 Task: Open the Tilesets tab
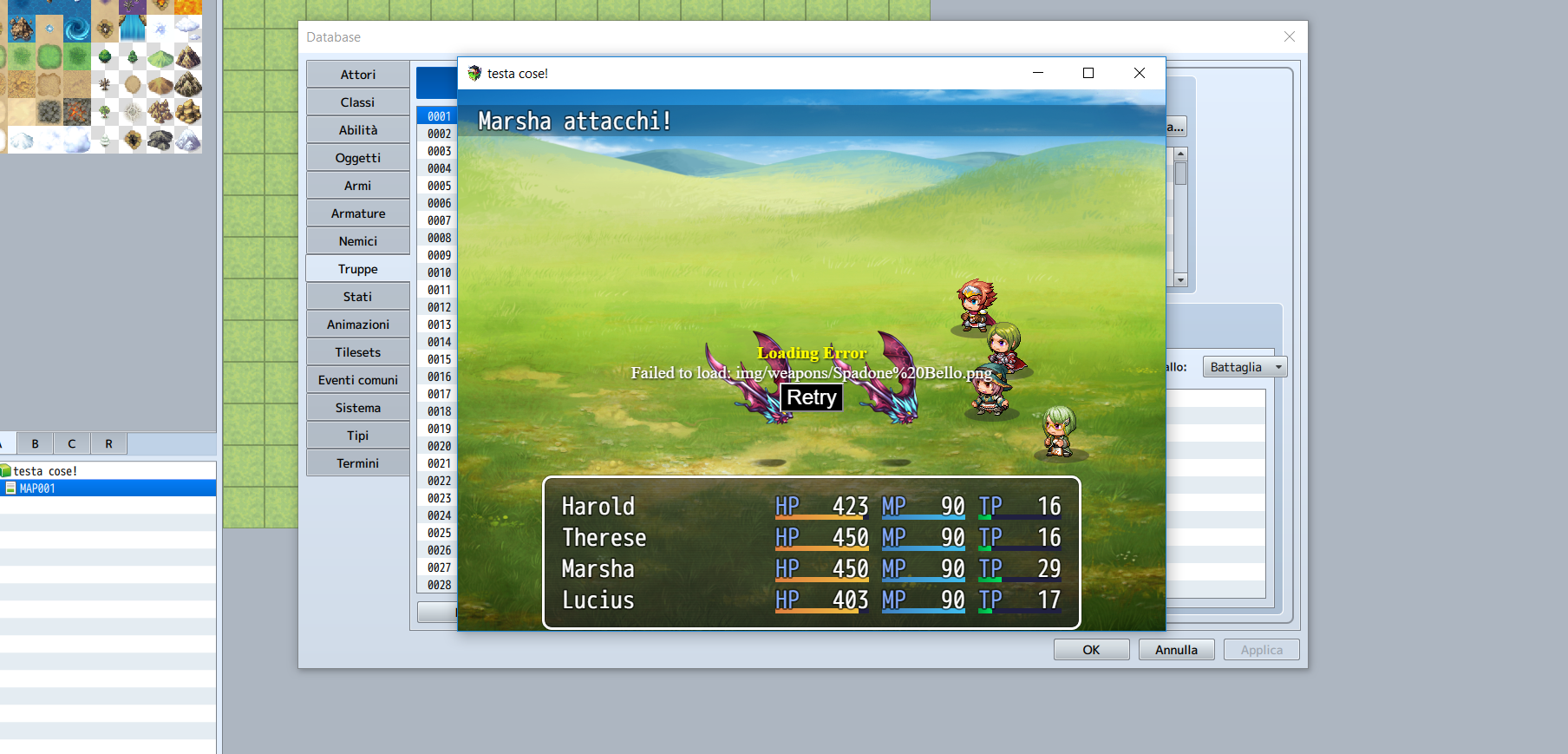click(358, 352)
